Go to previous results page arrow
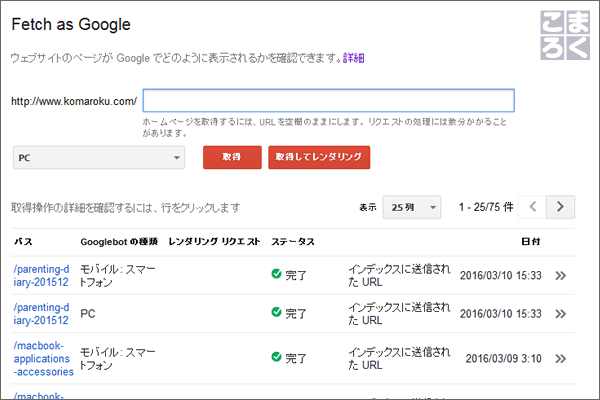Viewport: 600px width, 400px height. pyautogui.click(x=532, y=207)
